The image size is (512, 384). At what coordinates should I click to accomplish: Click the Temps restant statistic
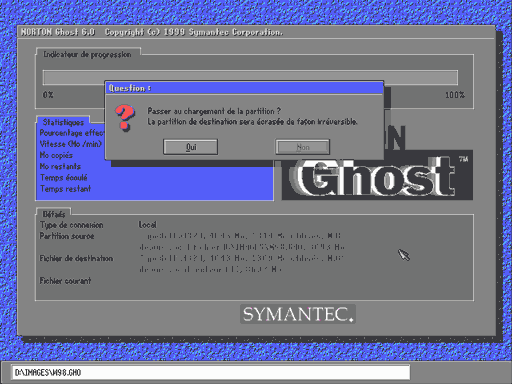point(65,189)
